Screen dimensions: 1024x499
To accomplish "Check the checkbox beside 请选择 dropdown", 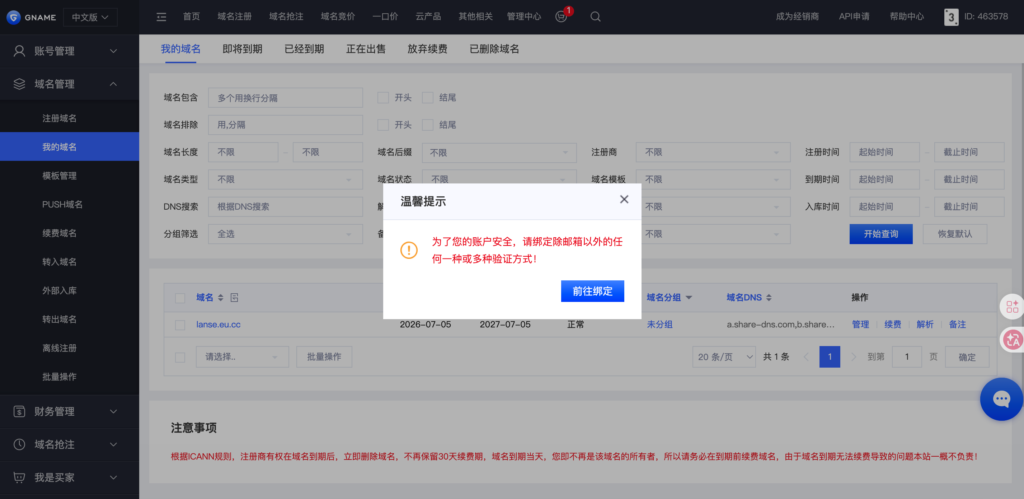I will (180, 357).
